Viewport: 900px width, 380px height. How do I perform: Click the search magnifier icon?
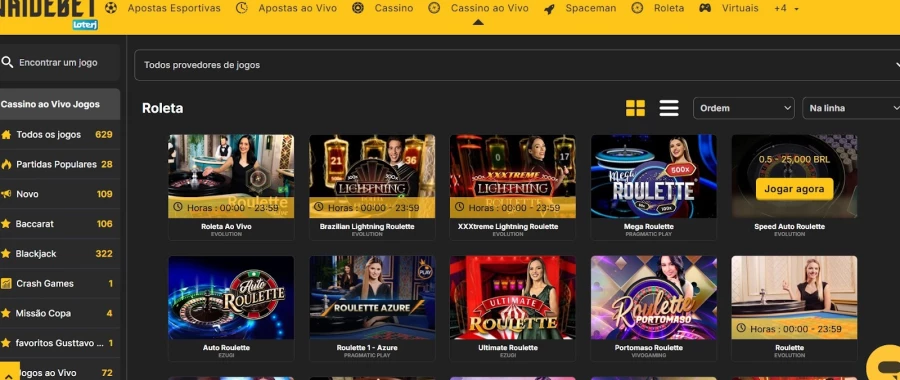(7, 62)
